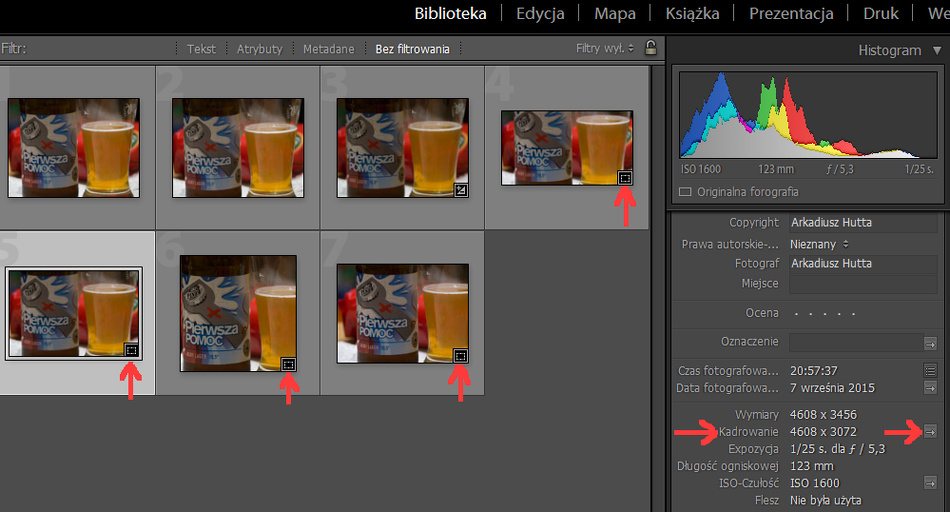Image resolution: width=950 pixels, height=512 pixels.
Task: Click the arrow button beside Kadrowanie dimensions
Action: [x=930, y=431]
